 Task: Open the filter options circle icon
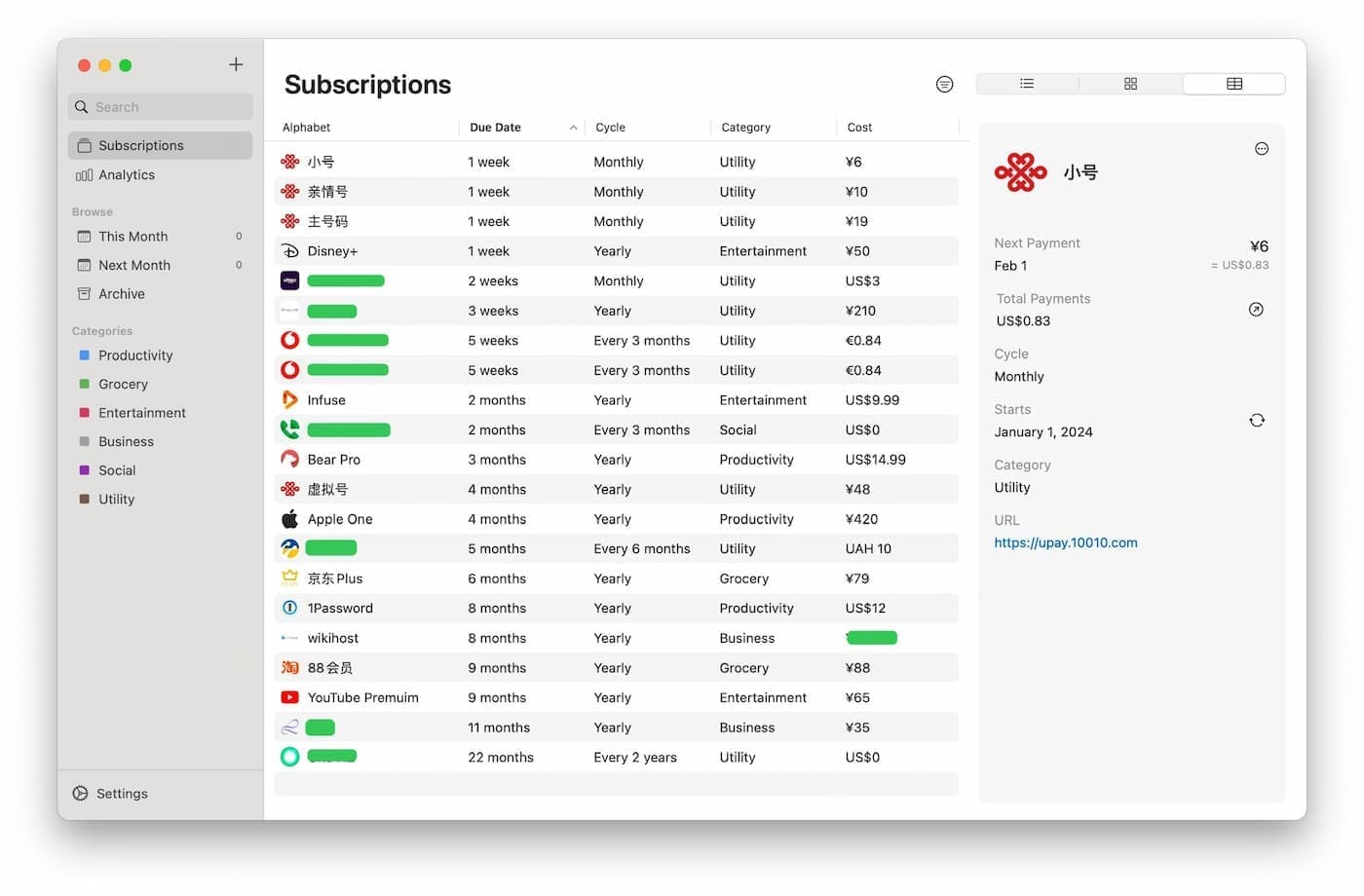pyautogui.click(x=944, y=85)
